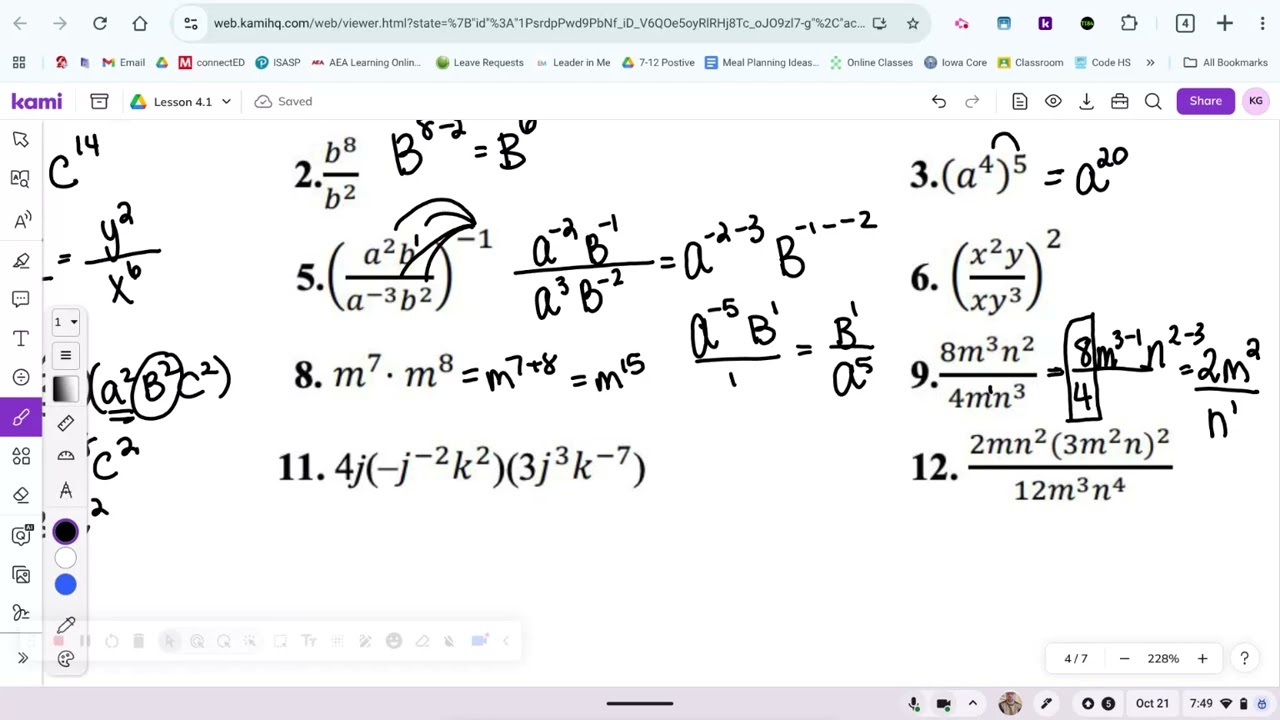Screen dimensions: 1280x720
Task: Redo the annotation
Action: (x=972, y=101)
